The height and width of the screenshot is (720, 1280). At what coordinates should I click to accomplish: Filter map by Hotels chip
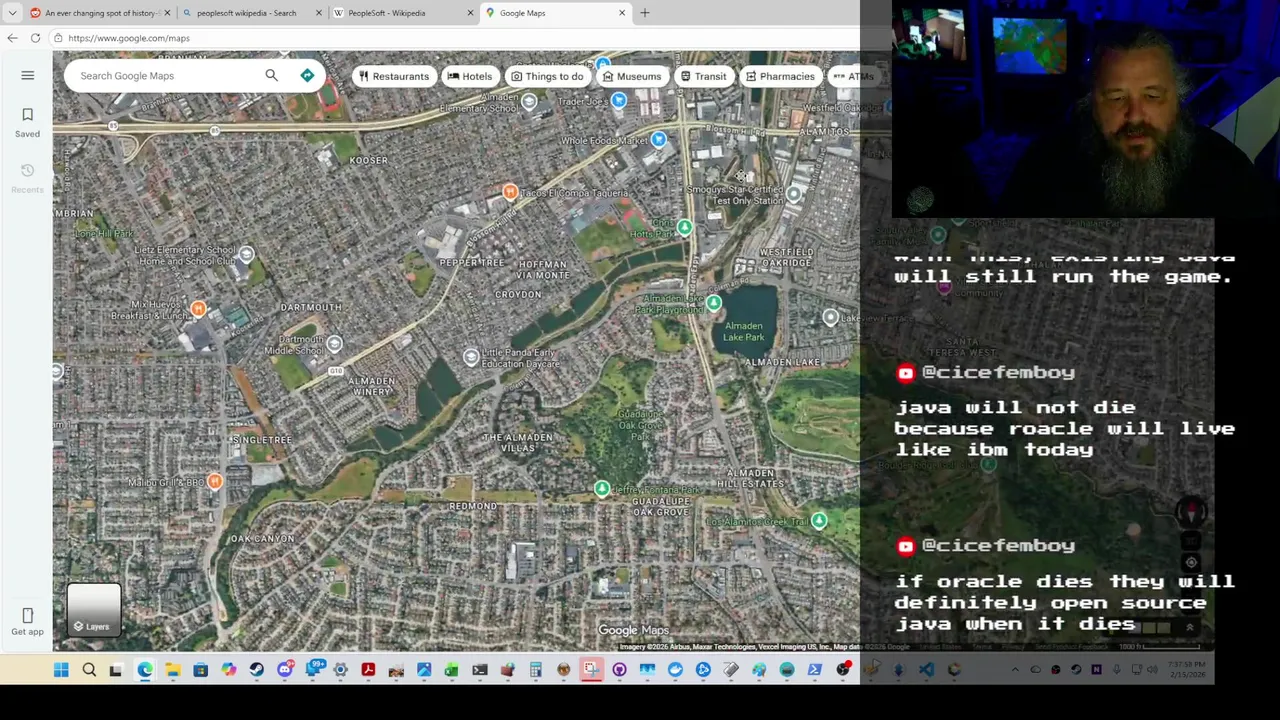pos(470,76)
